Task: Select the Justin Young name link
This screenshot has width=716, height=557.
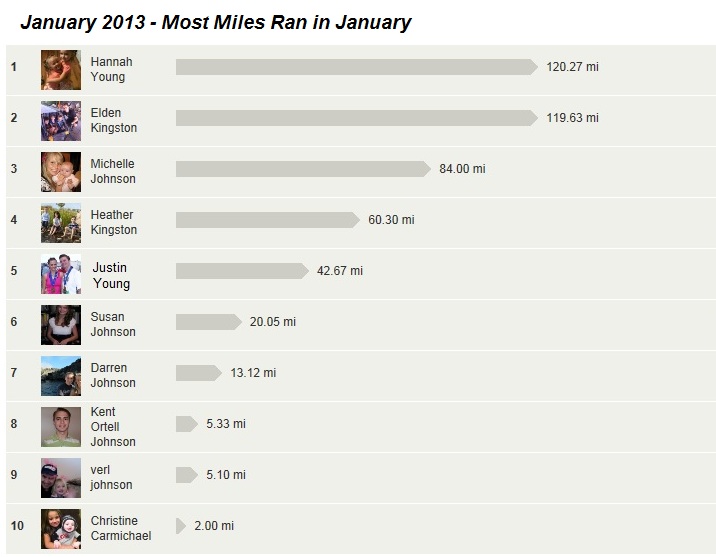Action: click(x=111, y=275)
